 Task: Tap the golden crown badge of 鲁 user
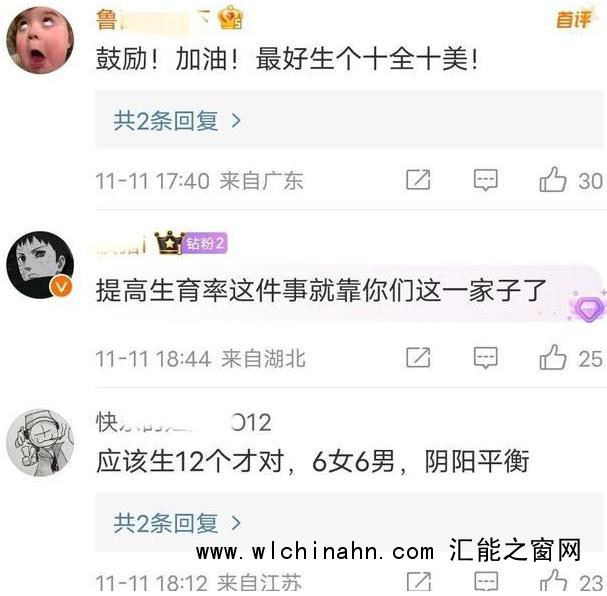(x=230, y=18)
